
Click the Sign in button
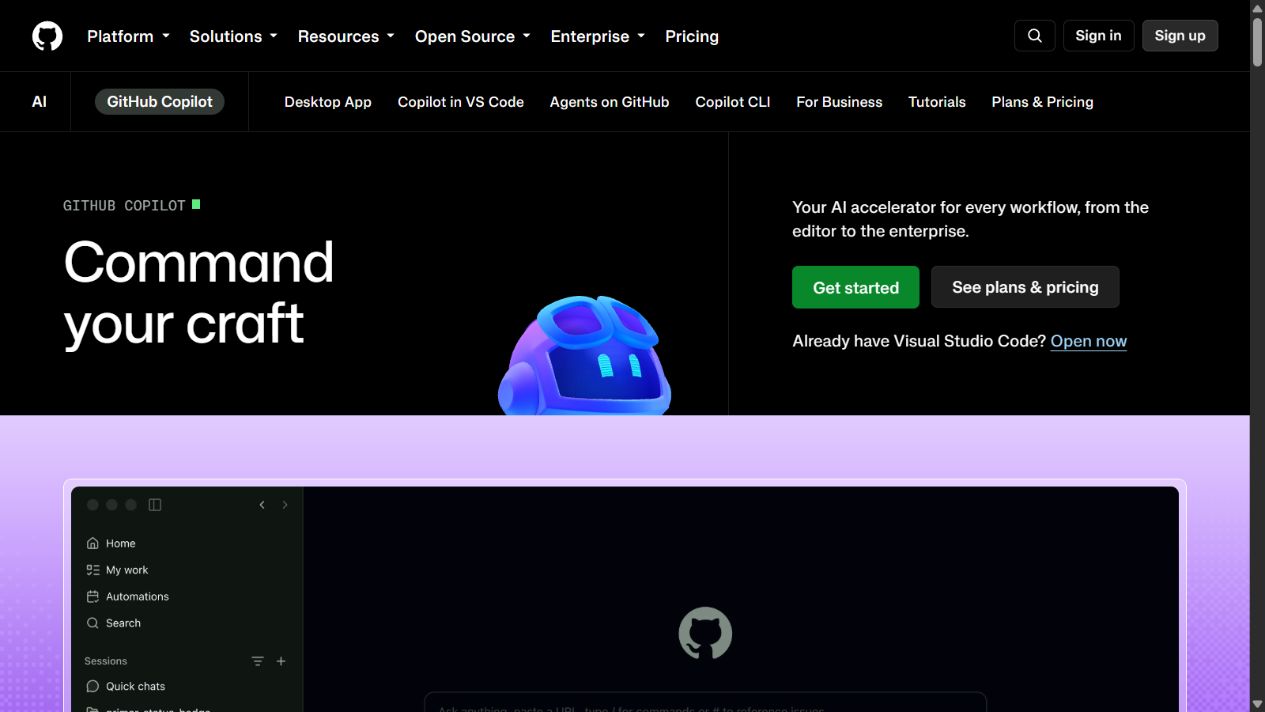[1098, 36]
